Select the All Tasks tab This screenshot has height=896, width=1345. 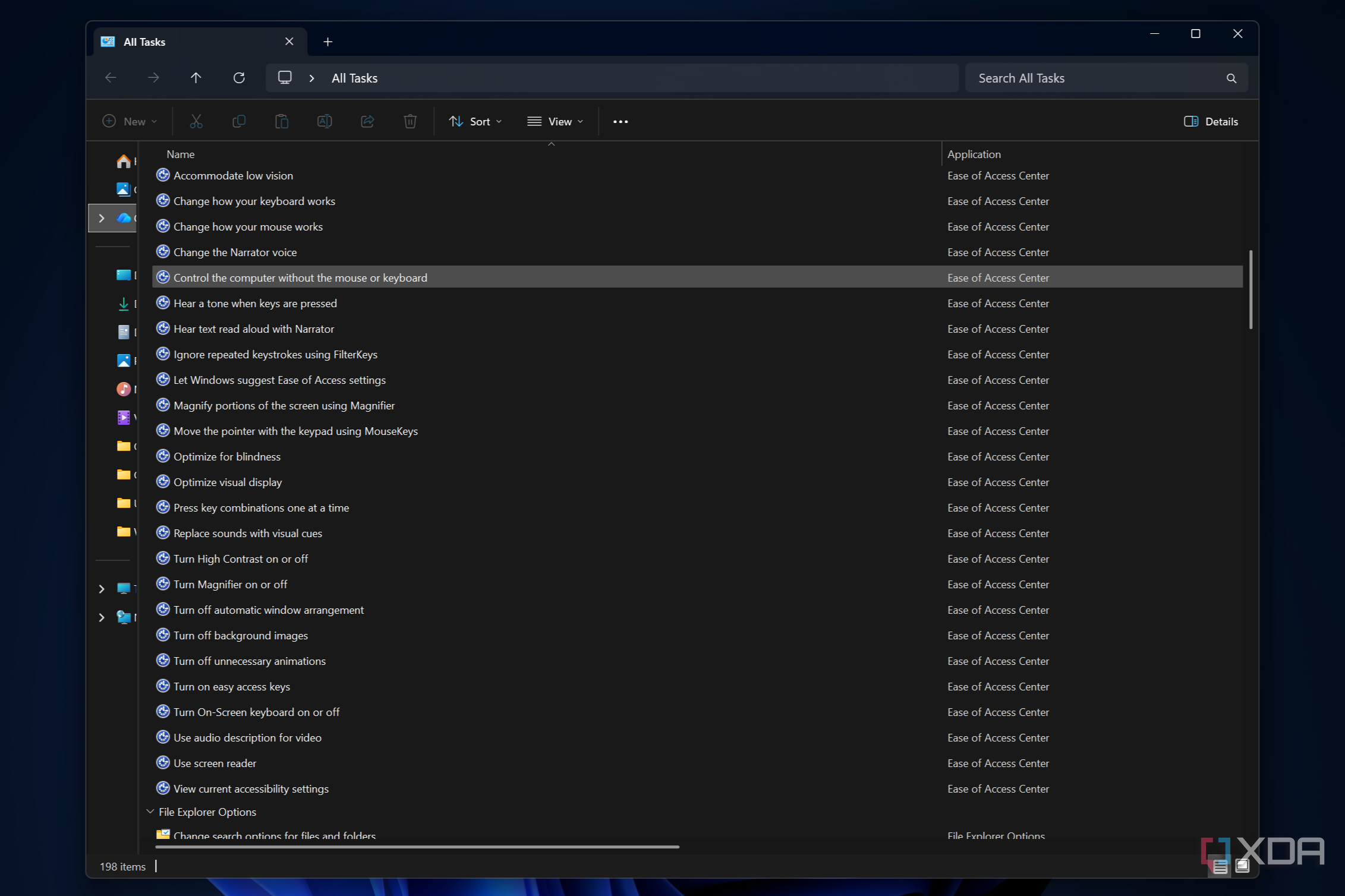coord(200,42)
